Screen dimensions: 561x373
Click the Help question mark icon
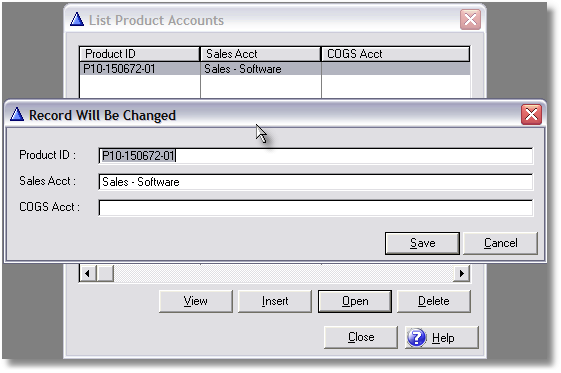(417, 337)
